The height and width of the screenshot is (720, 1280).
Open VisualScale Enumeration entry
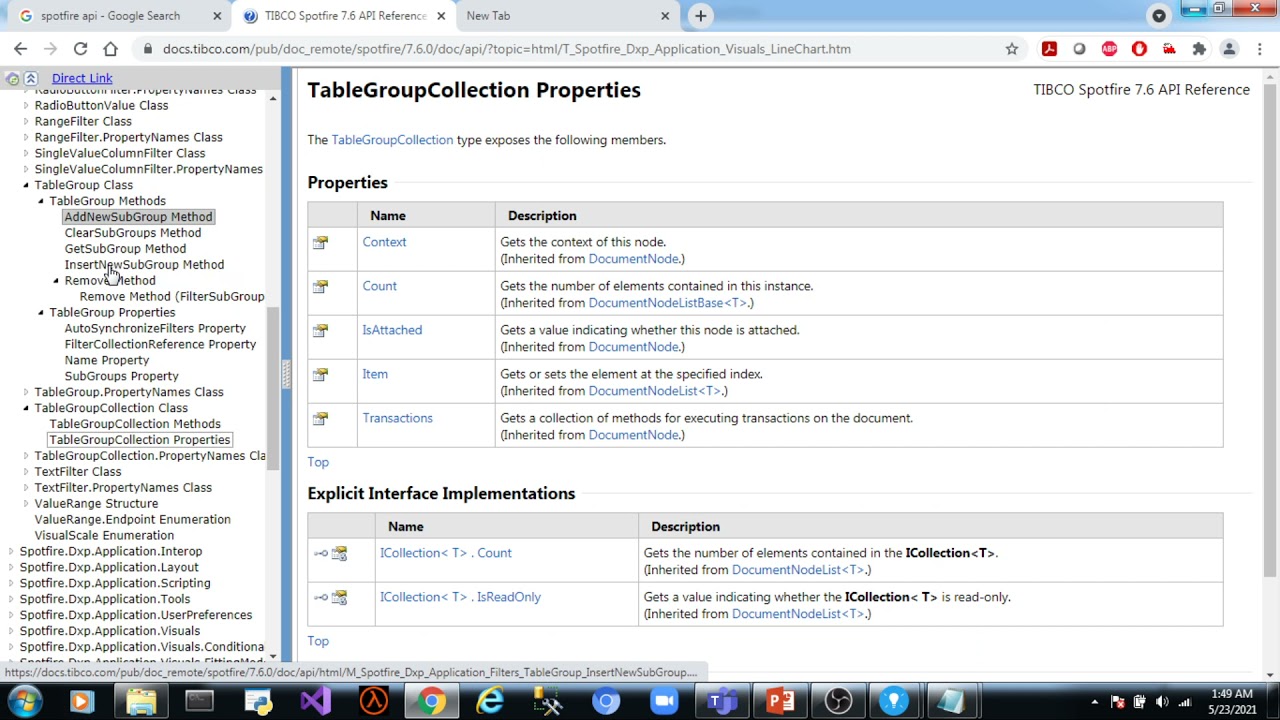[104, 535]
